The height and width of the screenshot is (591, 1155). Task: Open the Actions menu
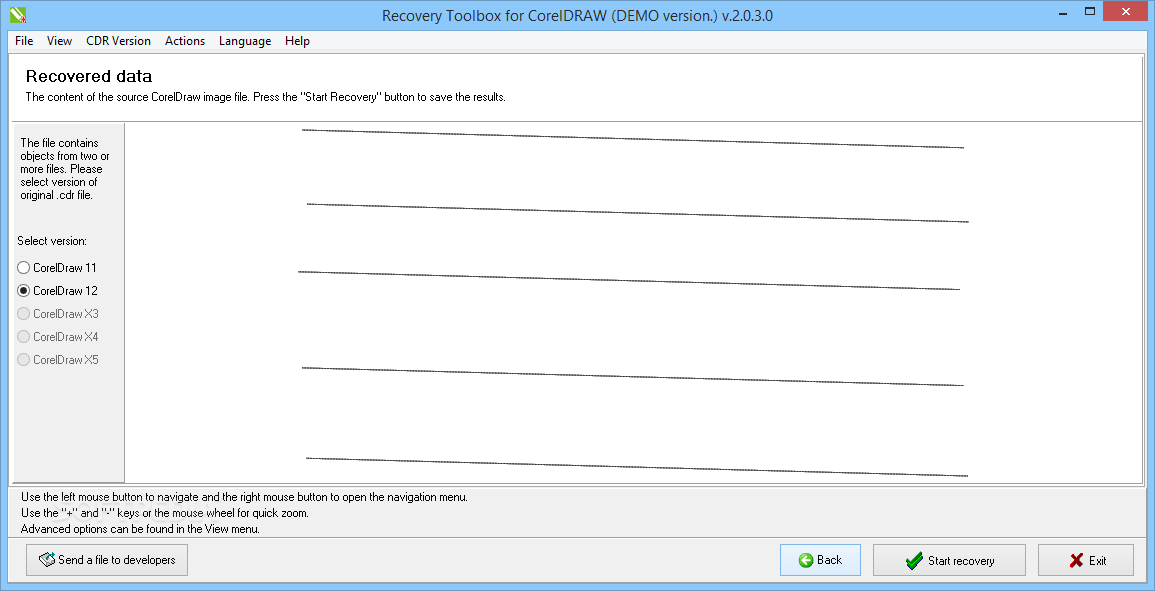(185, 41)
